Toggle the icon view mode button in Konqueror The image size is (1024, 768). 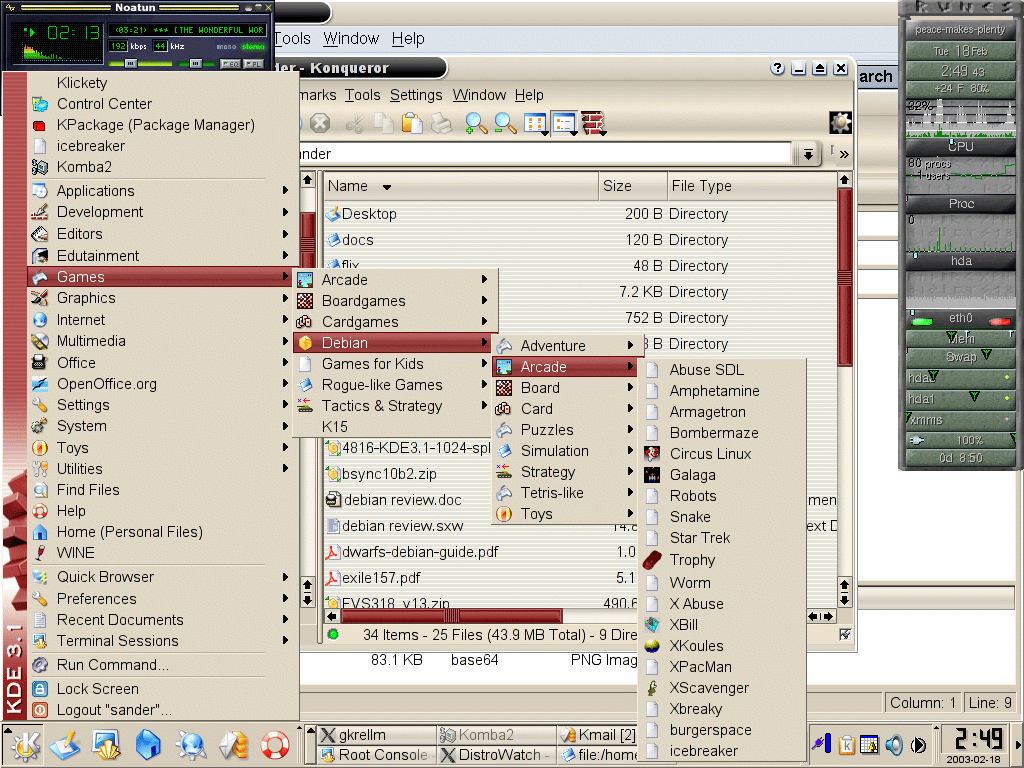click(535, 123)
